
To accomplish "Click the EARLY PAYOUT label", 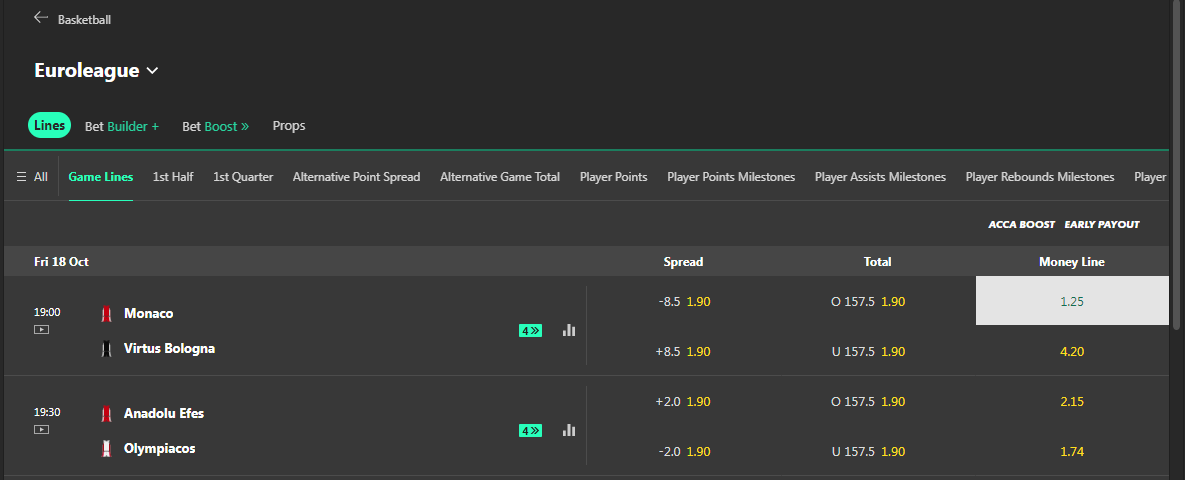I will [x=1102, y=225].
